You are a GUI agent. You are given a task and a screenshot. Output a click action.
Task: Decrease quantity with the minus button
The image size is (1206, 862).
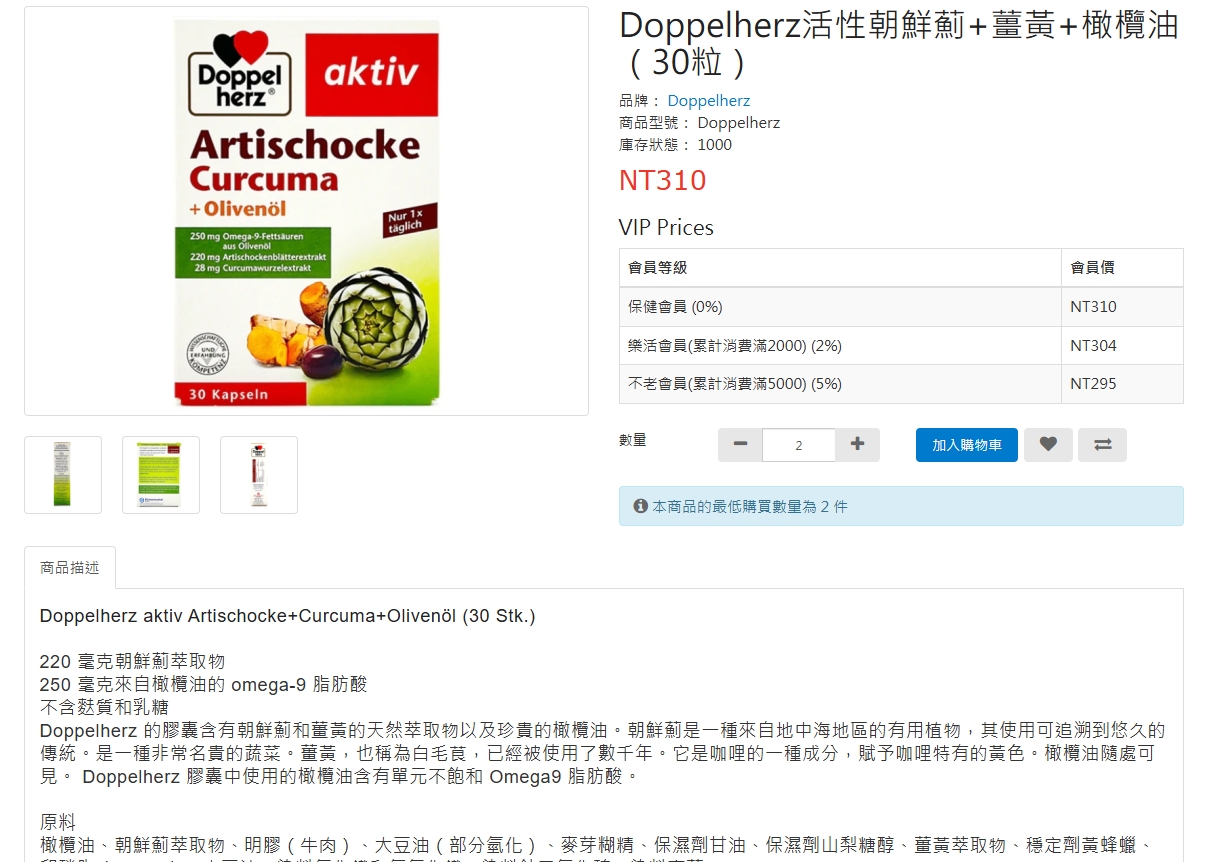pos(740,445)
